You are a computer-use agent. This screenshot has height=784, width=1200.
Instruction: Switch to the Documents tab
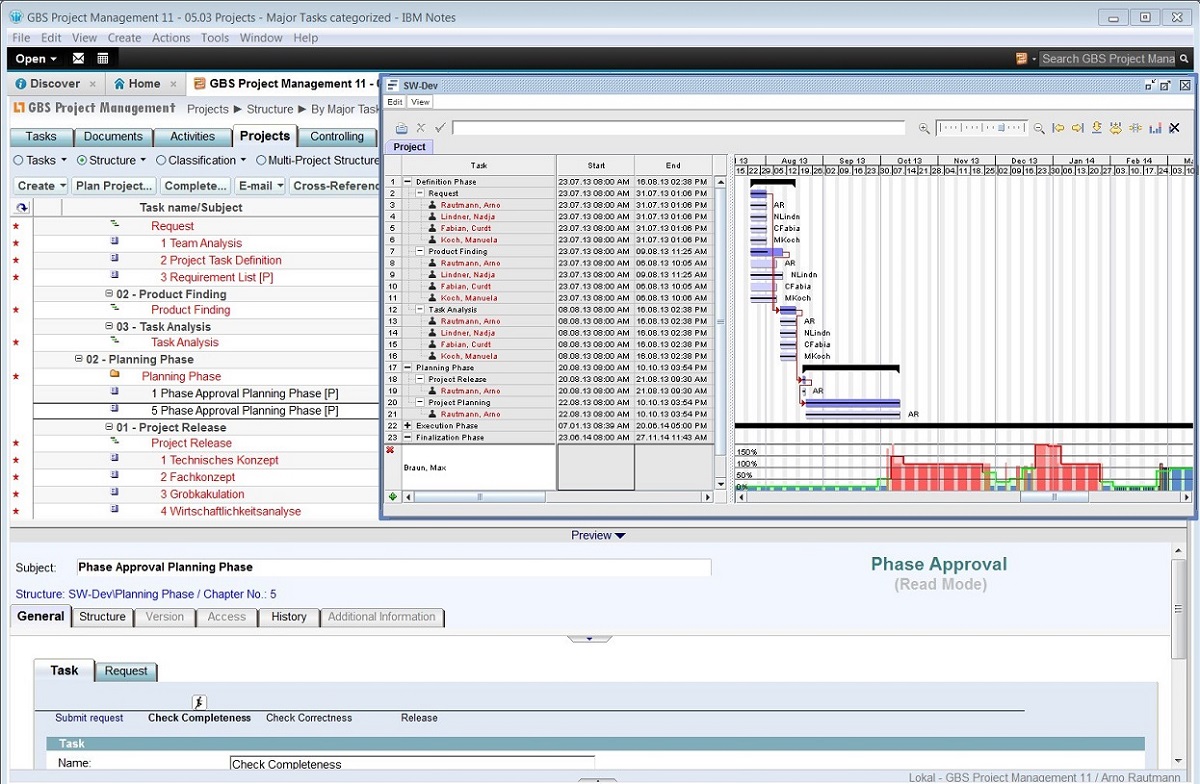pos(113,136)
